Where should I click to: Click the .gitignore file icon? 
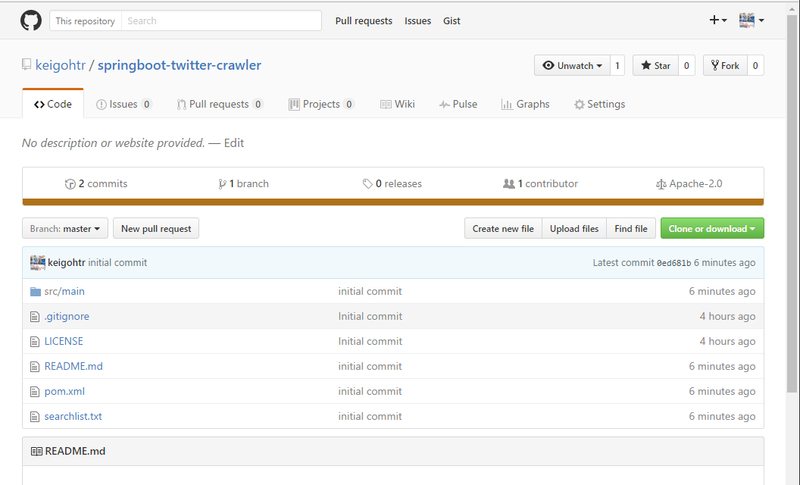coord(35,317)
